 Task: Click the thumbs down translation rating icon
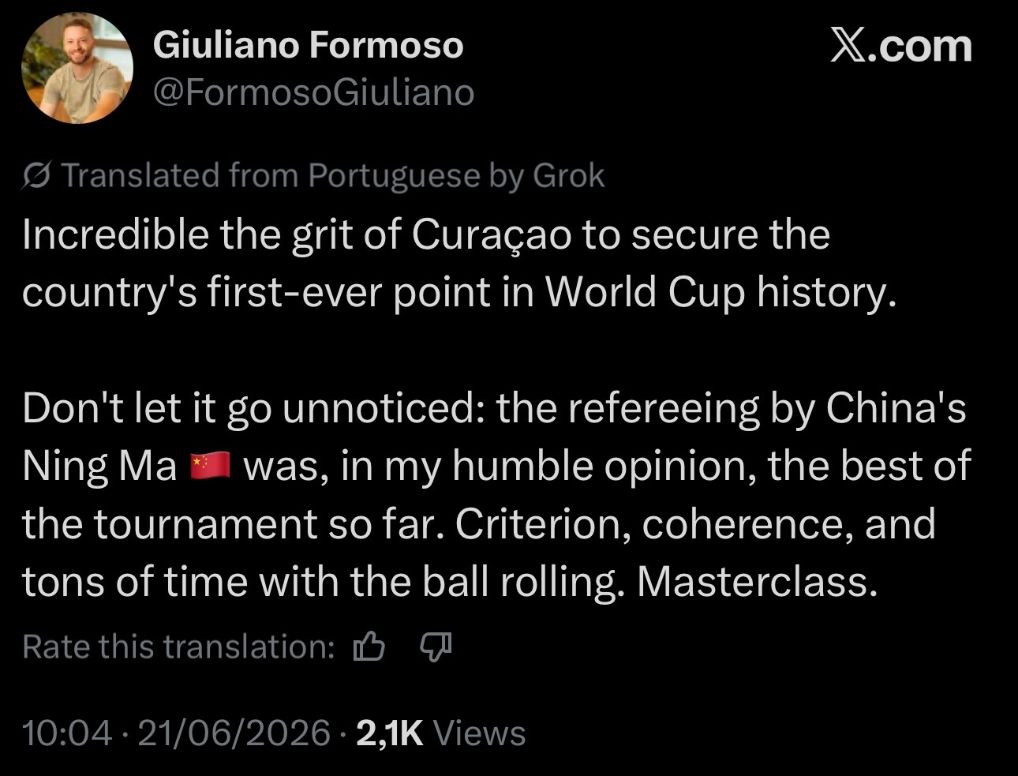[436, 647]
